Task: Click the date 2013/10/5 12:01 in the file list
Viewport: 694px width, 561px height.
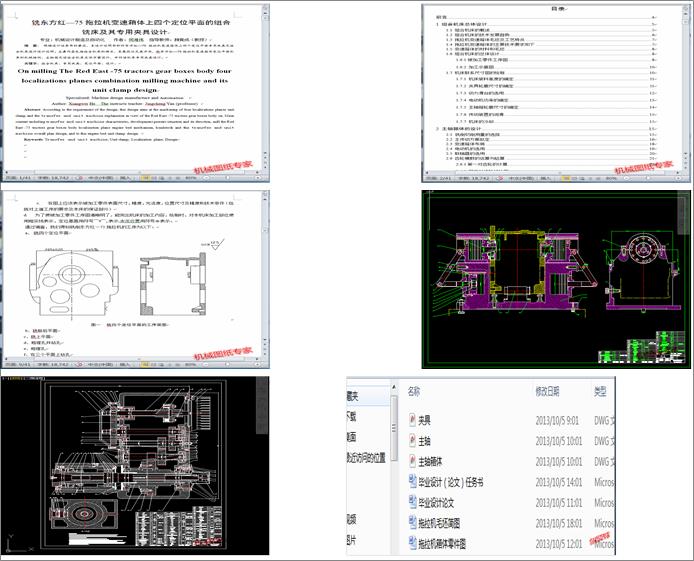Action: [559, 543]
